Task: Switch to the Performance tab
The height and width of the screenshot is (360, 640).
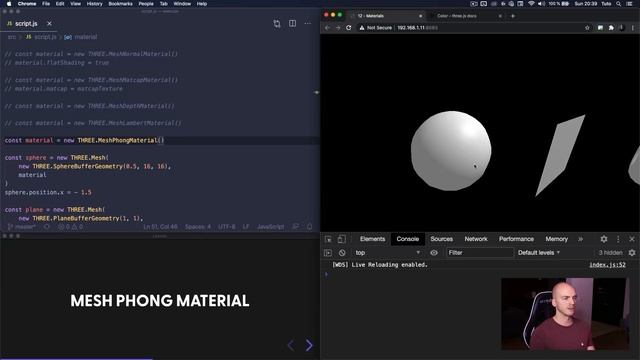Action: (x=516, y=239)
